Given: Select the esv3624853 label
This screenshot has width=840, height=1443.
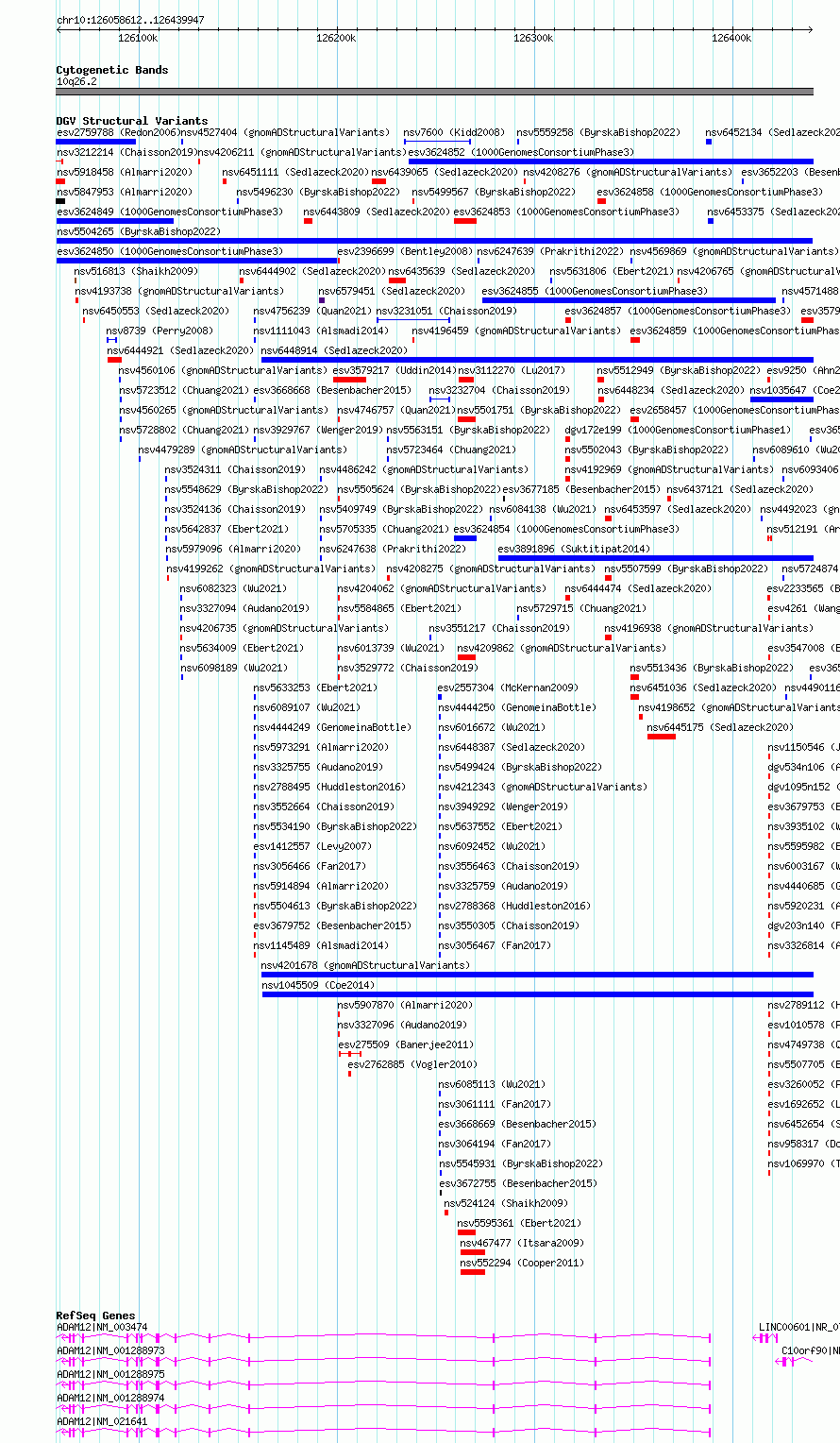Looking at the screenshot, I should [566, 212].
